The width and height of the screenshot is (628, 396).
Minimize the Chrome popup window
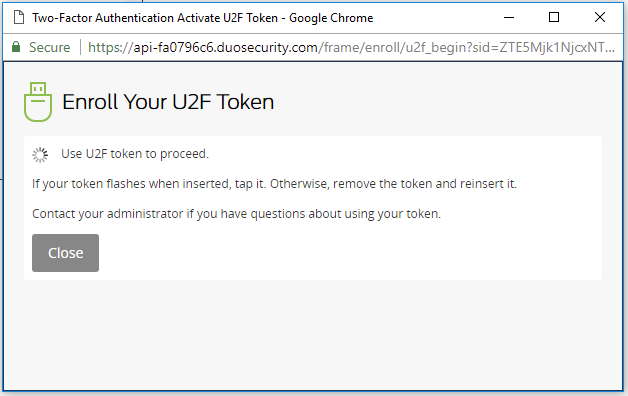[509, 17]
